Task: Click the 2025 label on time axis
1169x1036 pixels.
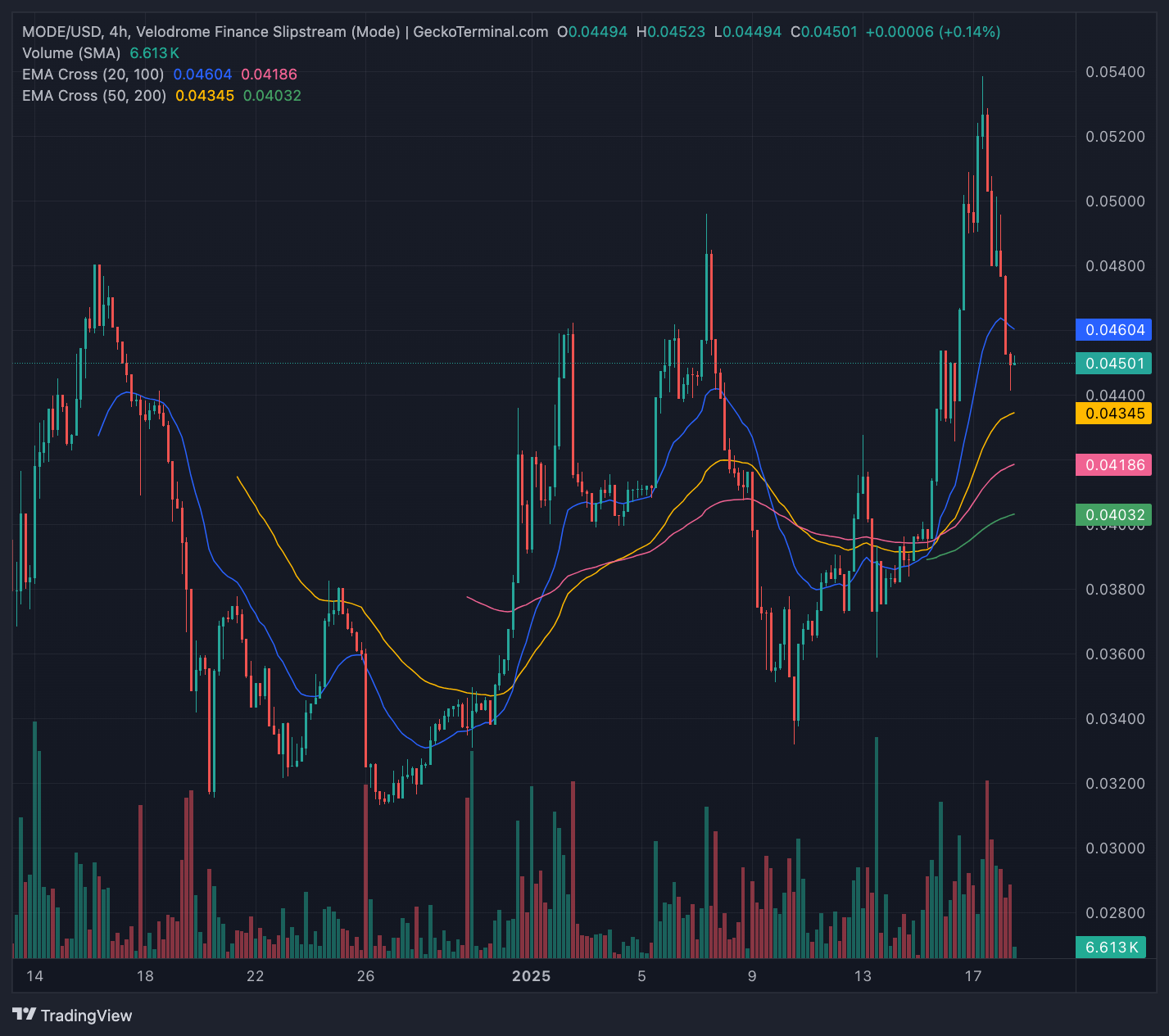Action: coord(531,976)
